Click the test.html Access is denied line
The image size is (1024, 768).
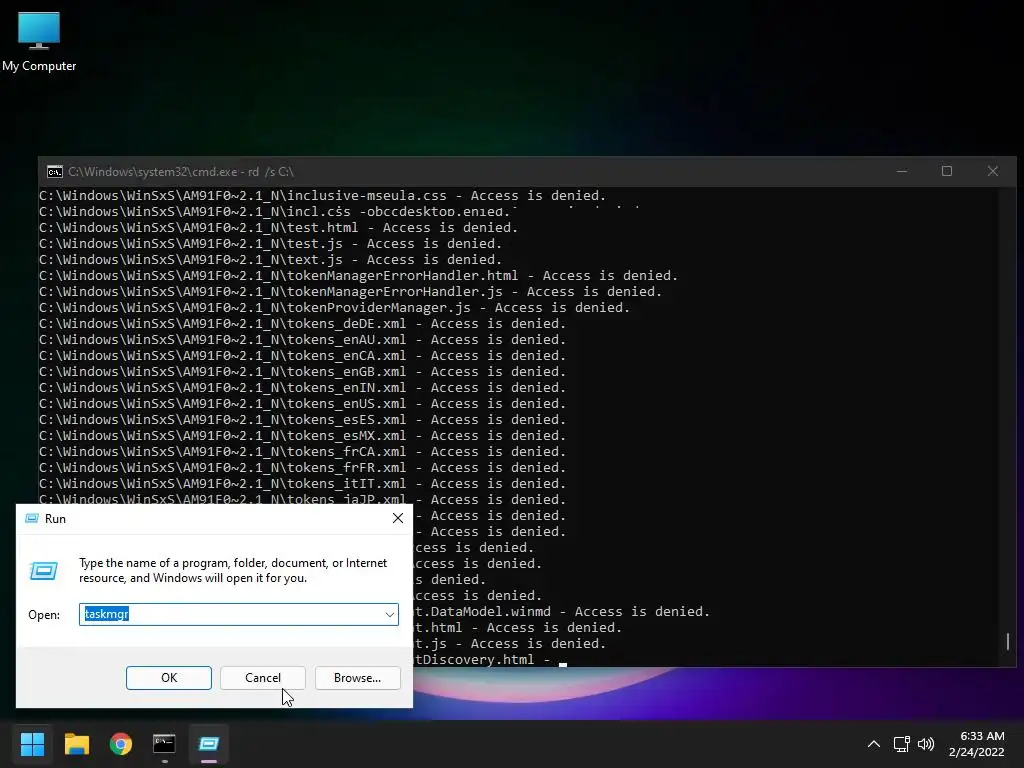point(278,227)
